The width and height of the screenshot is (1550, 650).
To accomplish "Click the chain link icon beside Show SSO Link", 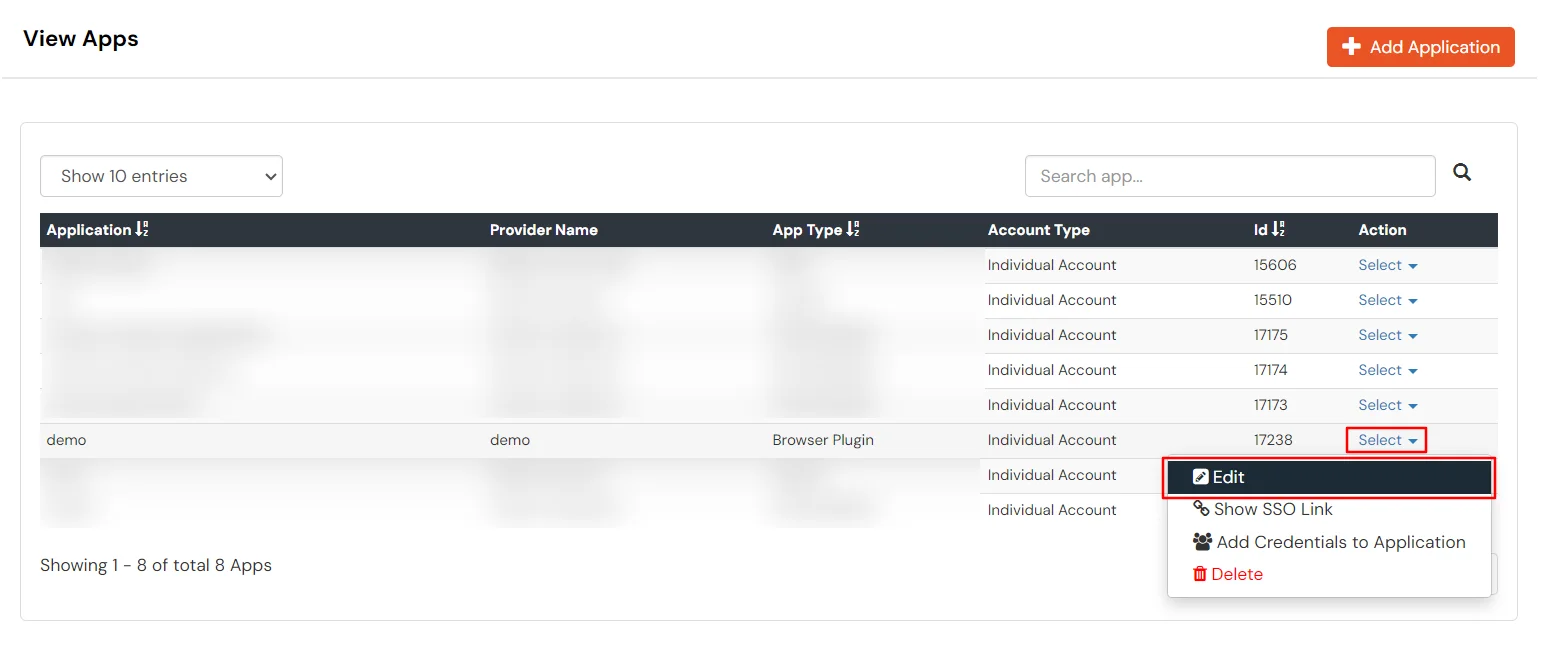I will click(x=1199, y=509).
